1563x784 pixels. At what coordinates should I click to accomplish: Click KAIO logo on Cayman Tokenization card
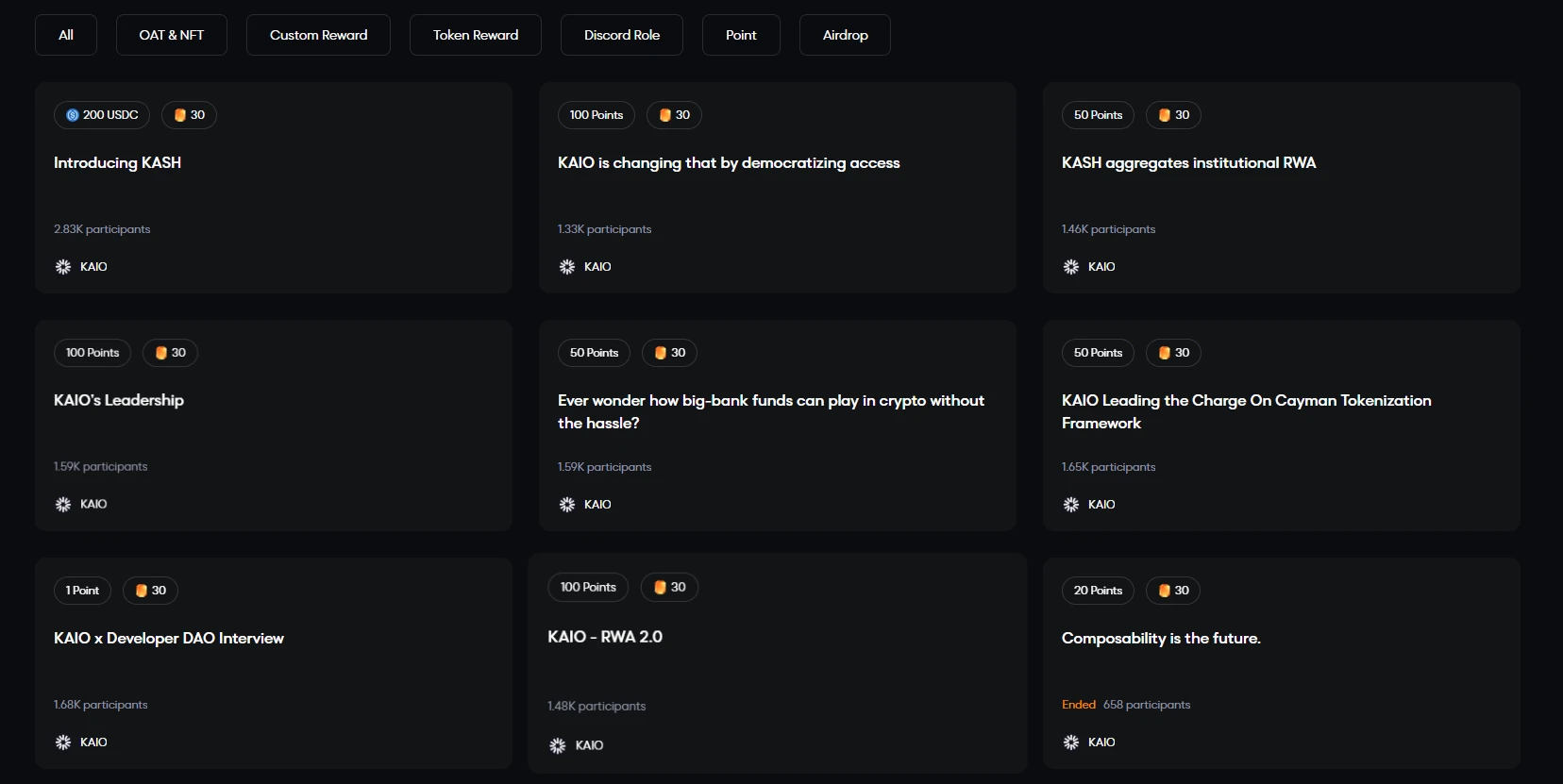pos(1071,505)
